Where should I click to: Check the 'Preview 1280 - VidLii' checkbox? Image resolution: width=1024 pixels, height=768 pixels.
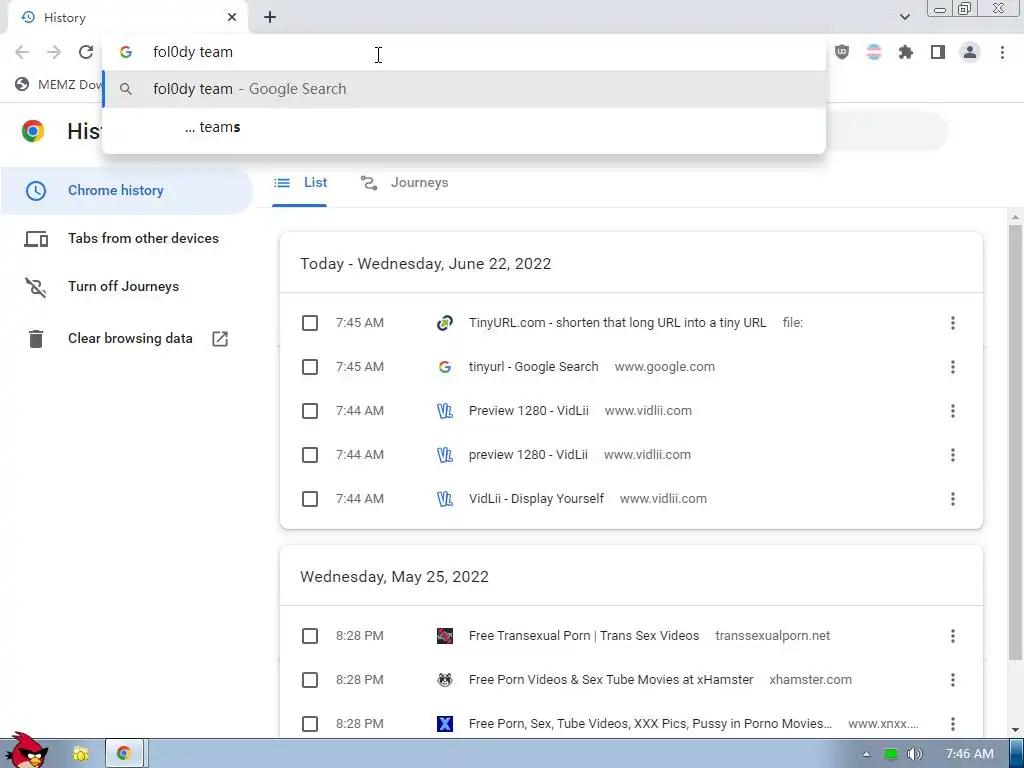point(310,411)
